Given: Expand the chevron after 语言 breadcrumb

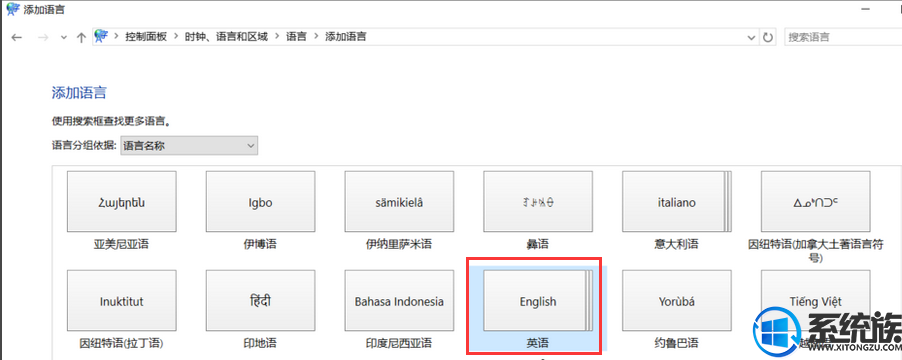Looking at the screenshot, I should 316,37.
